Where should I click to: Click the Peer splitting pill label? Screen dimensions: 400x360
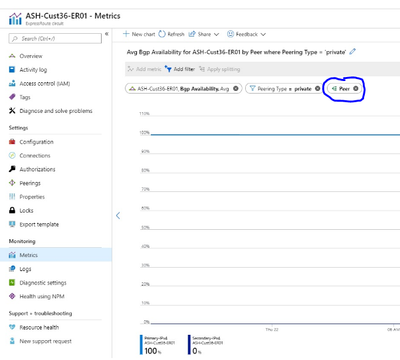[x=344, y=89]
